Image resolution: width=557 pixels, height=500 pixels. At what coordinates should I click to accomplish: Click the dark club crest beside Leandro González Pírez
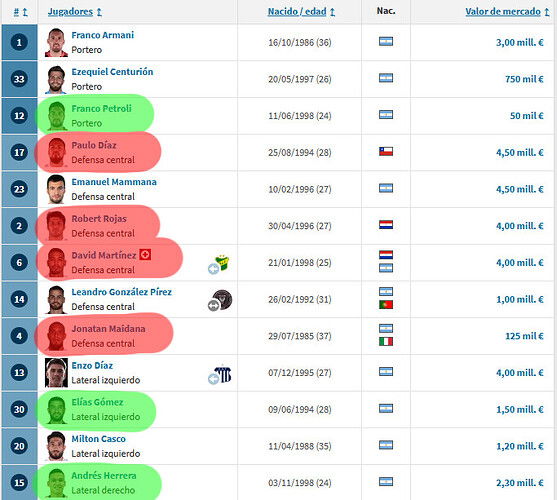pos(222,299)
